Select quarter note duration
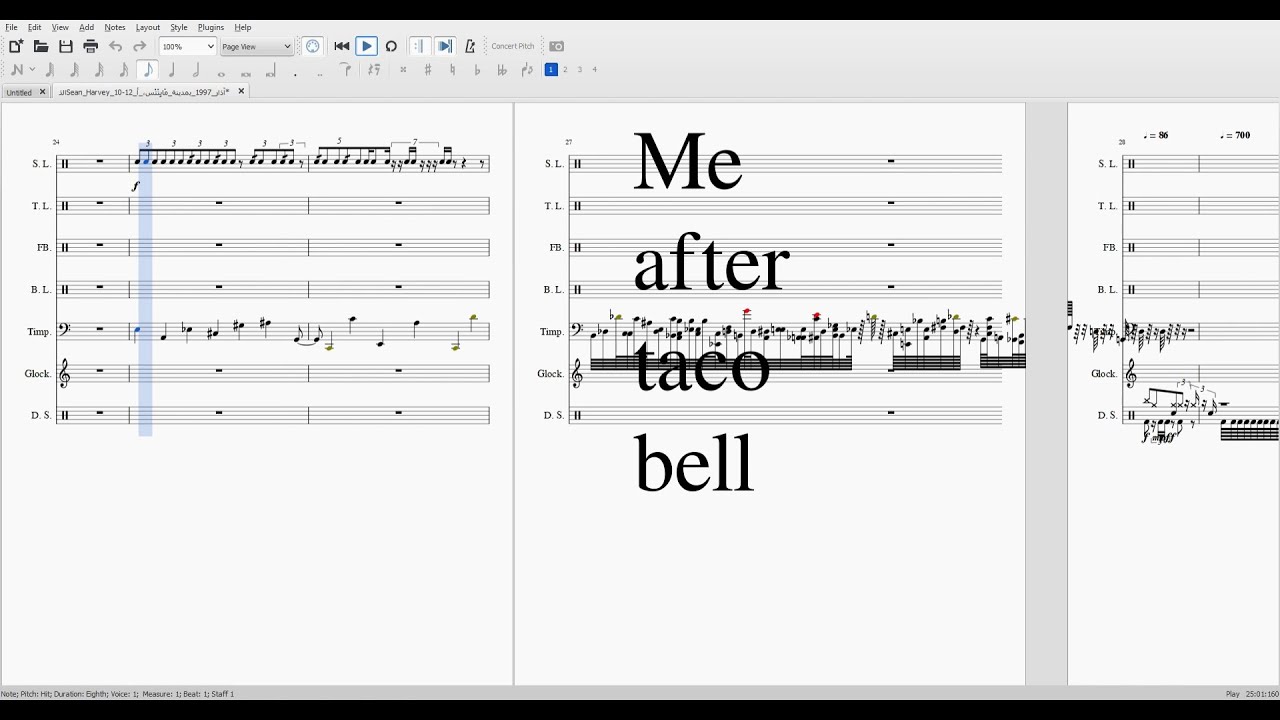Screen dimensions: 1280x720 click(x=172, y=70)
